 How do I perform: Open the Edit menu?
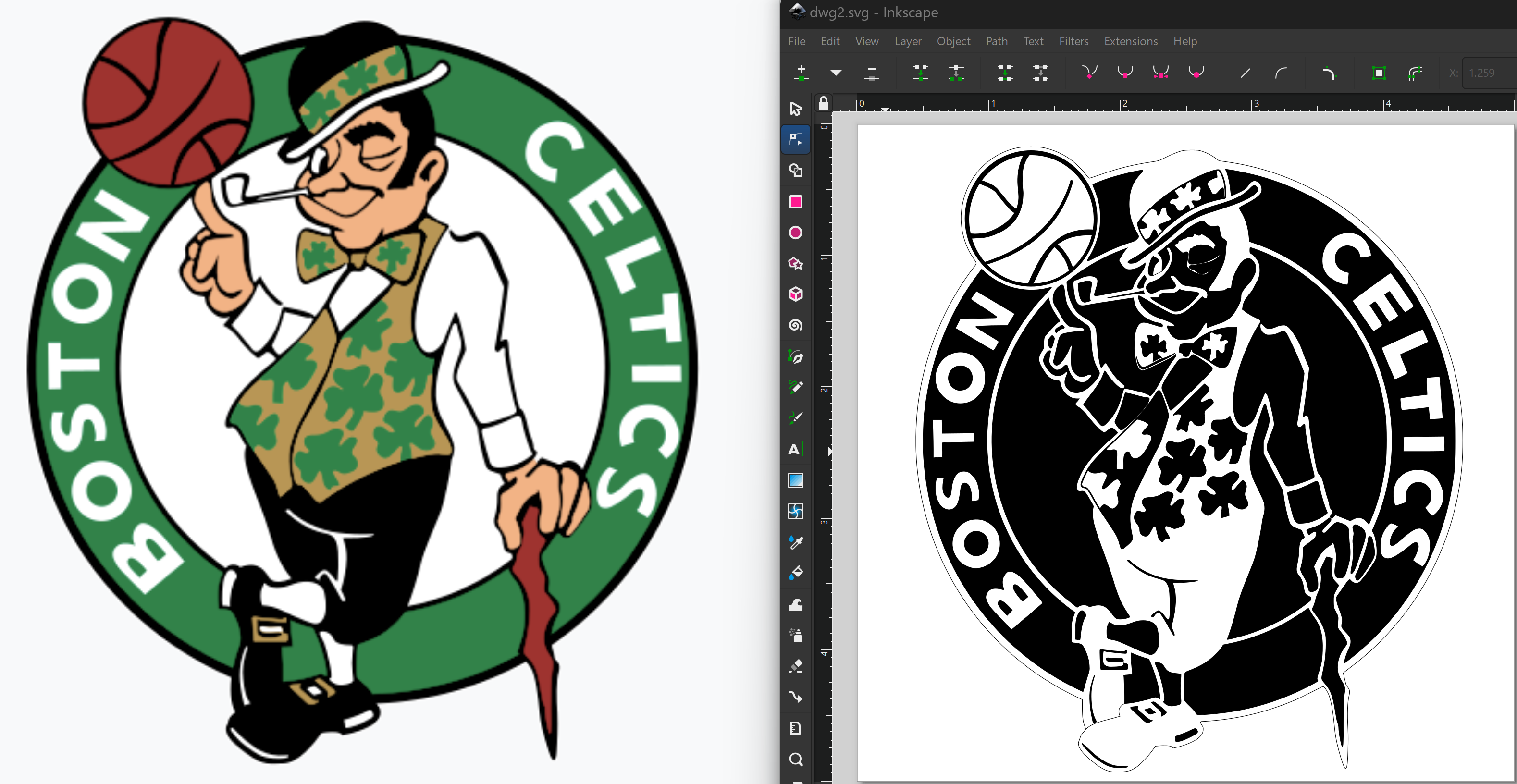coord(830,41)
